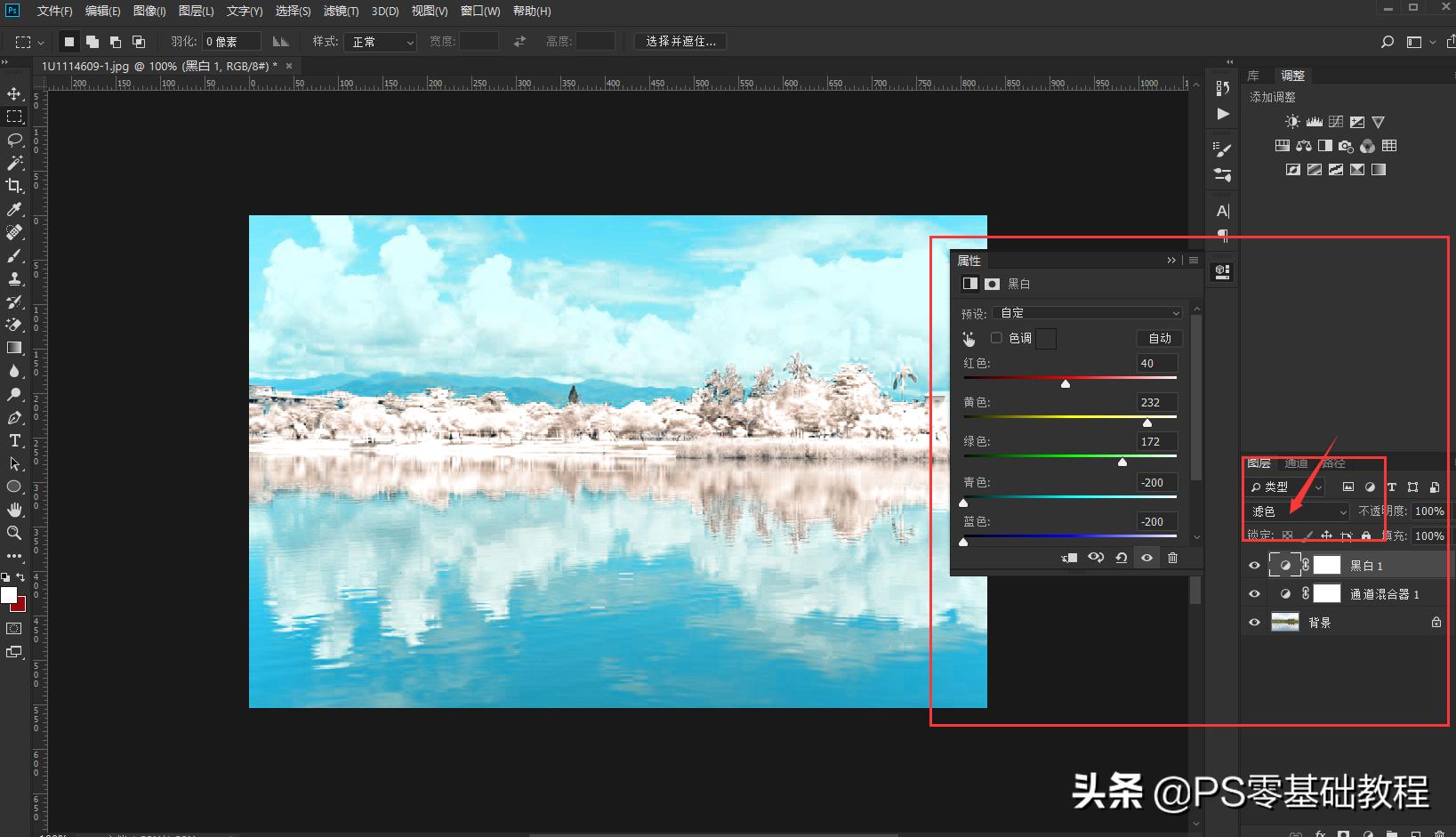Add a Levels adjustment
This screenshot has height=837, width=1456.
coord(1314,122)
